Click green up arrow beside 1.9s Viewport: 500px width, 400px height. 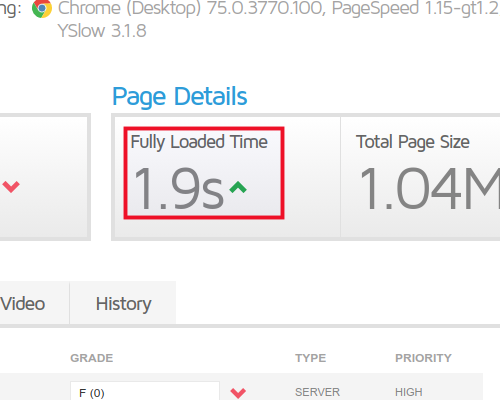click(238, 188)
